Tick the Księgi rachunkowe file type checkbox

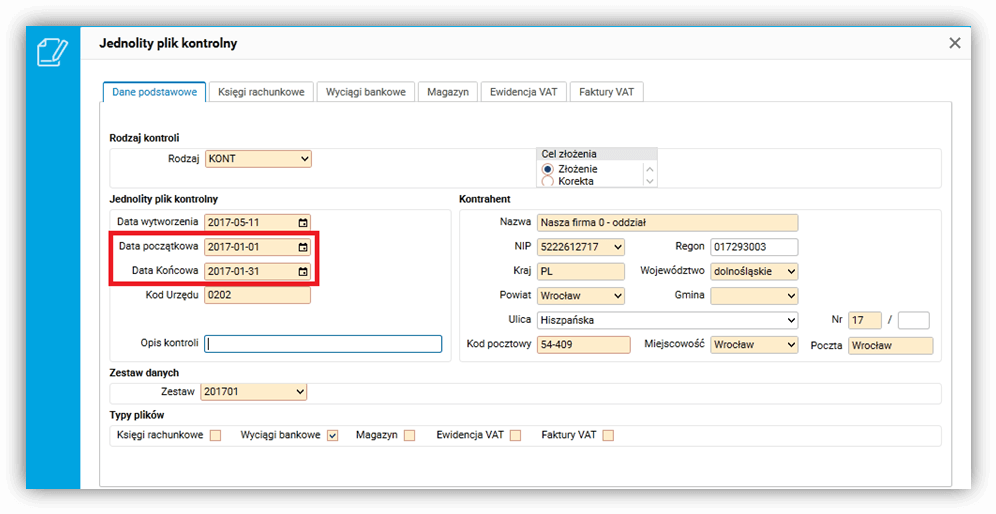[216, 435]
